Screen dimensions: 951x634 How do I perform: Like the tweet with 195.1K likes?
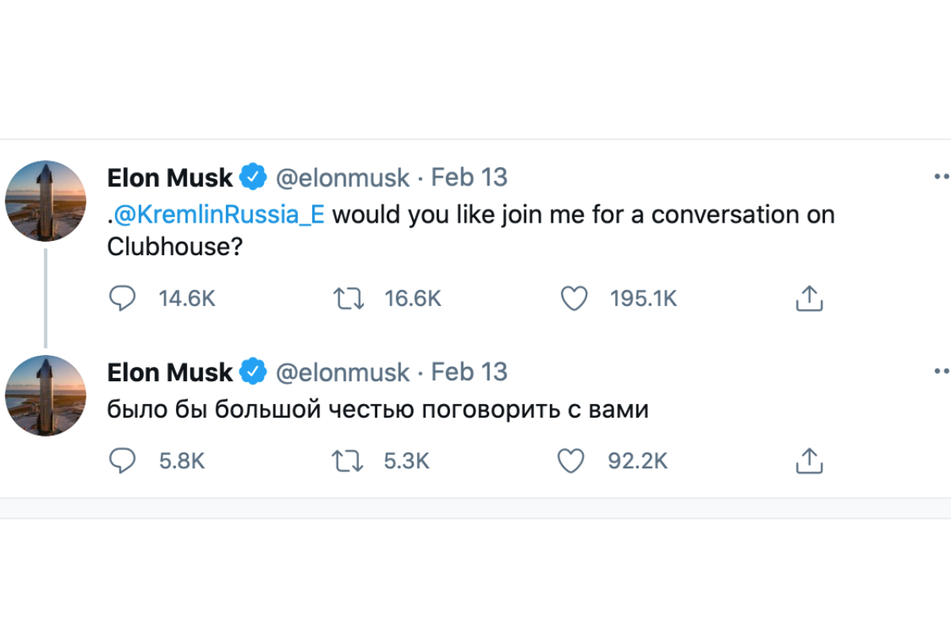[574, 298]
